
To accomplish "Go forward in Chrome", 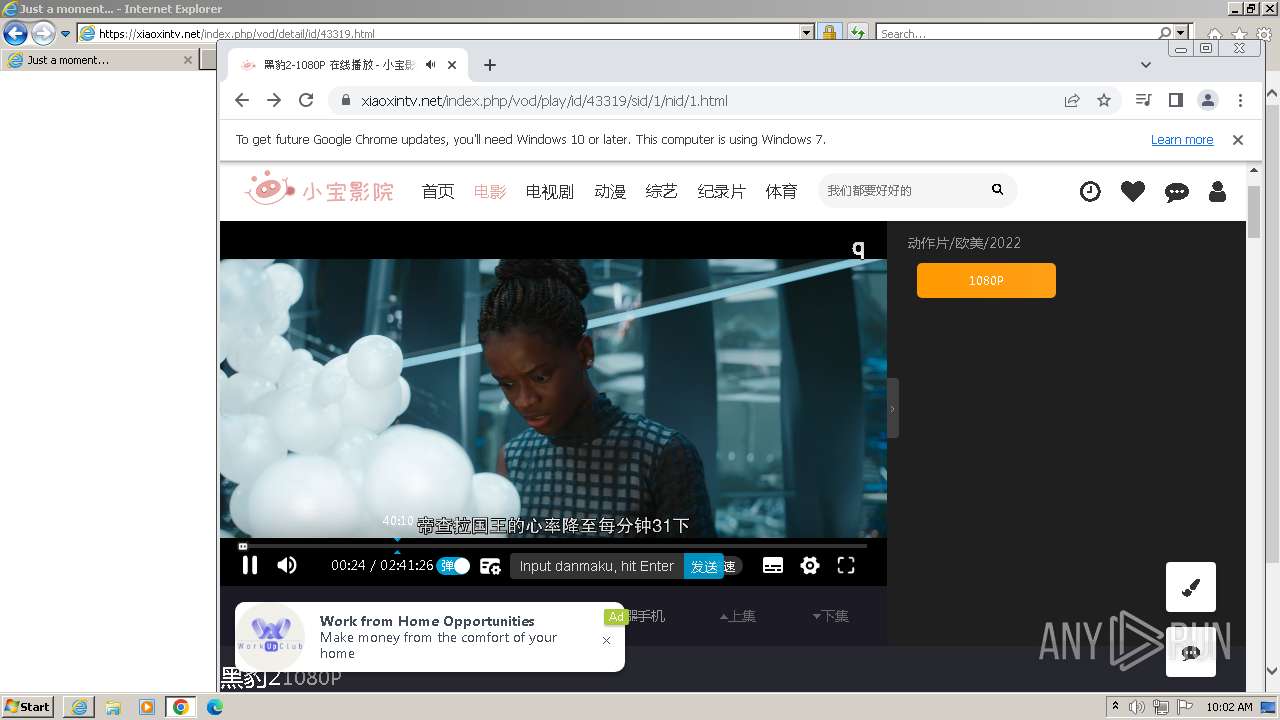I will coord(274,100).
